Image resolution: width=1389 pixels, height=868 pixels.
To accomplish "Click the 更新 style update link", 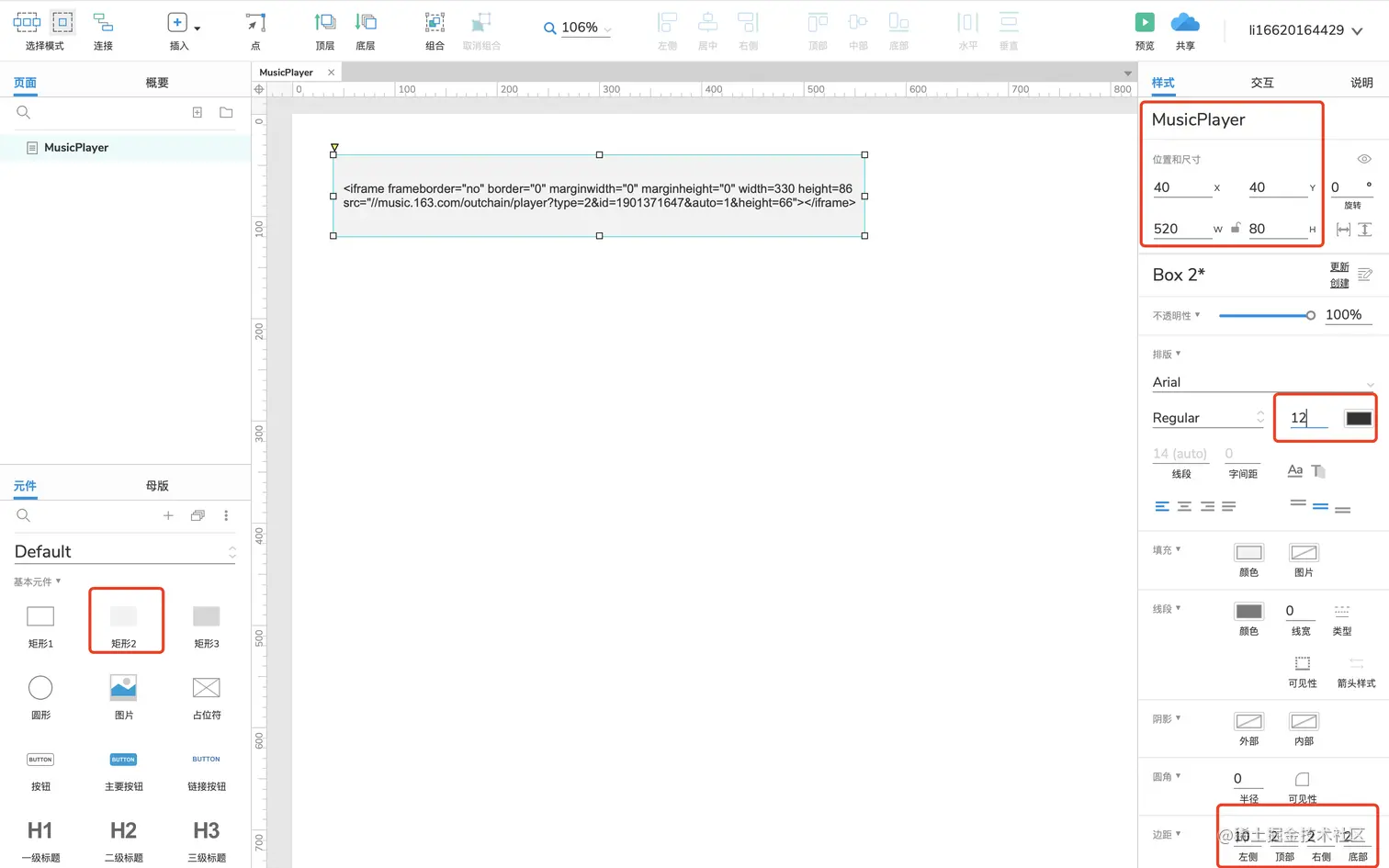I will 1339,267.
